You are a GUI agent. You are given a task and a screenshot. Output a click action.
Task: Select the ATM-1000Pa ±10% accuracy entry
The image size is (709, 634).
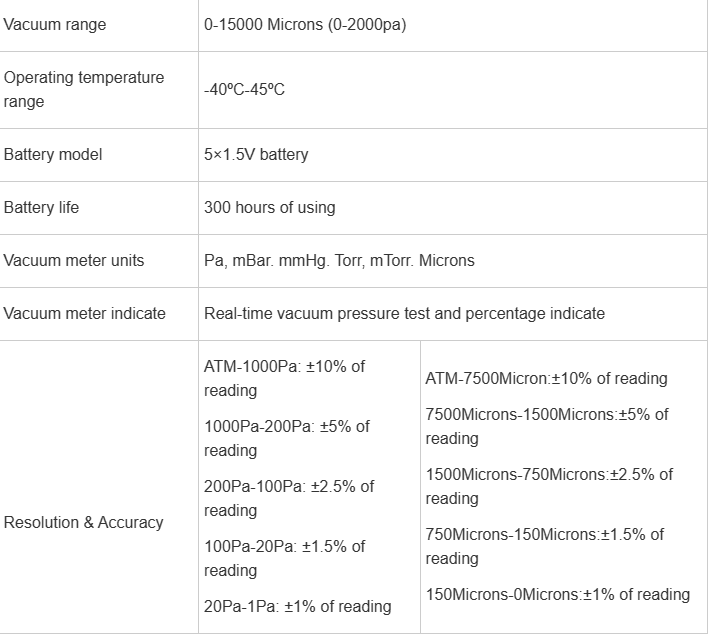pyautogui.click(x=284, y=378)
